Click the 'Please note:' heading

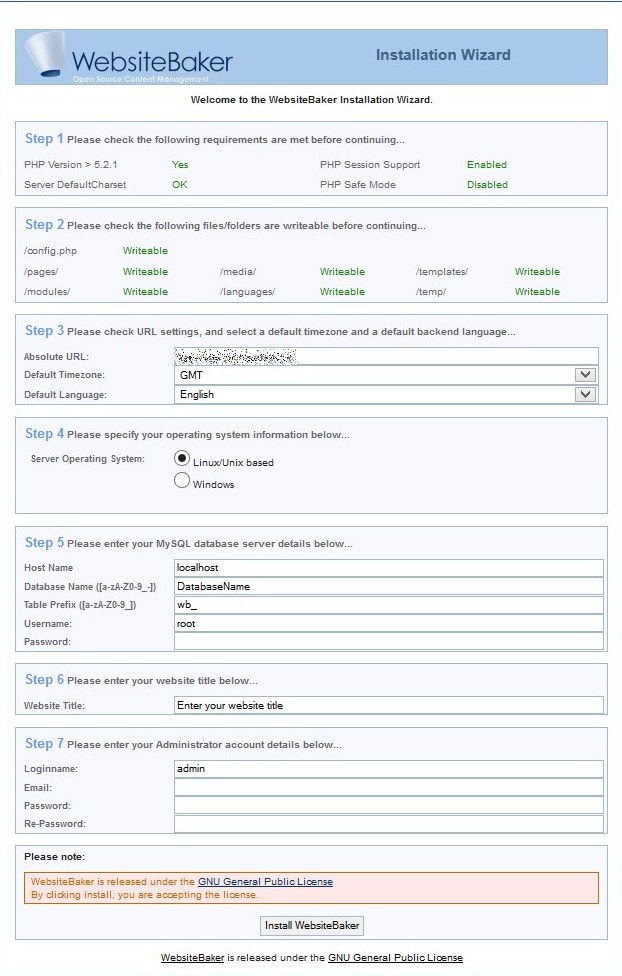point(54,856)
